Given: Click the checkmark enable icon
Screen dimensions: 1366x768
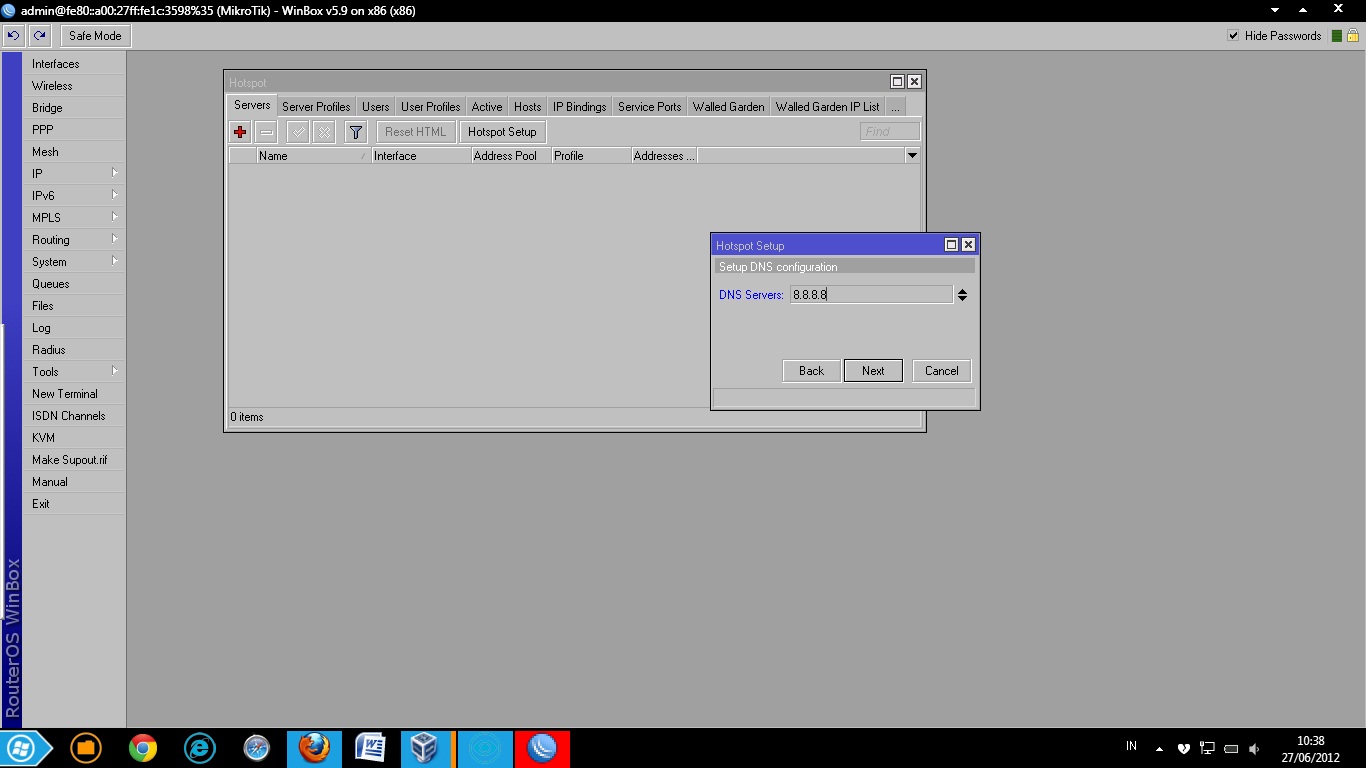Looking at the screenshot, I should click(x=298, y=132).
